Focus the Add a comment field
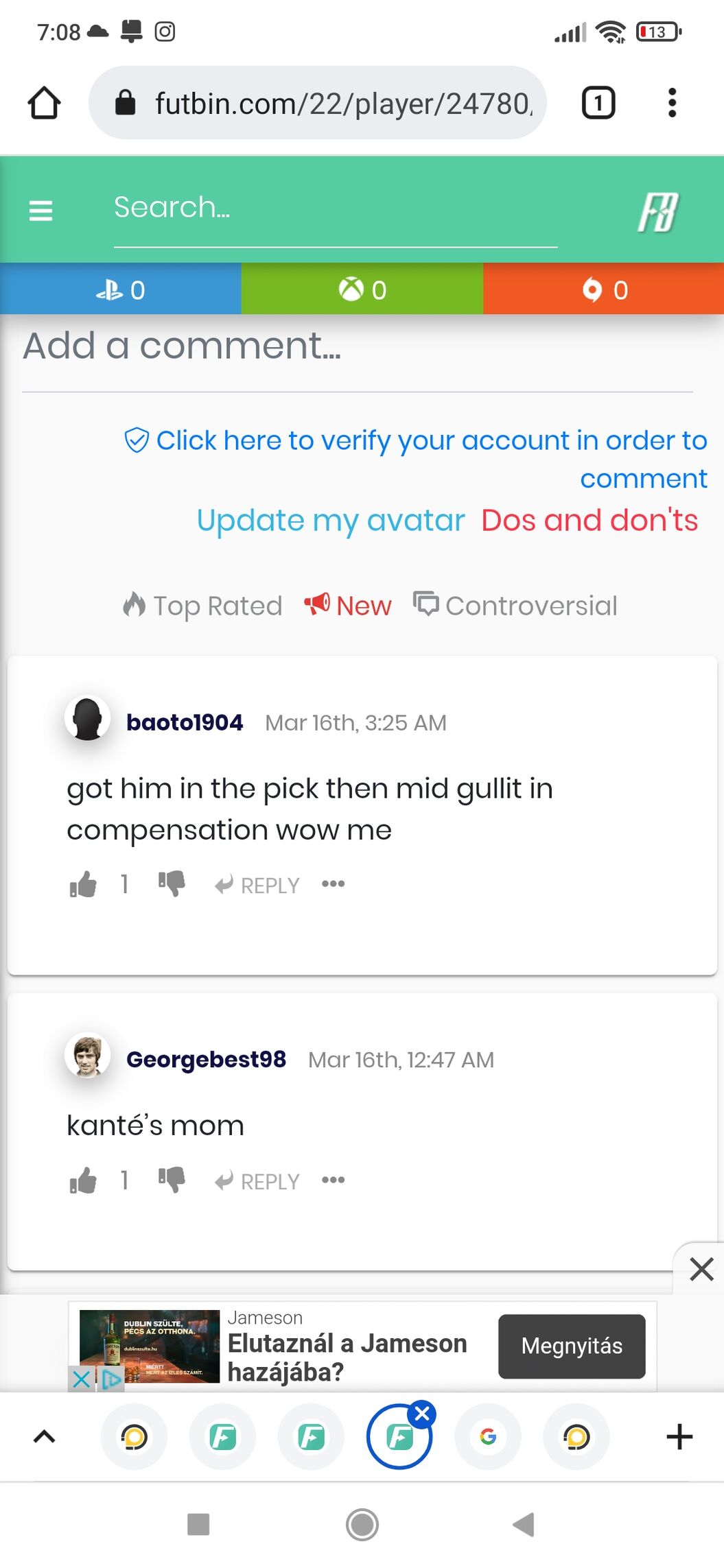724x1568 pixels. (x=357, y=346)
